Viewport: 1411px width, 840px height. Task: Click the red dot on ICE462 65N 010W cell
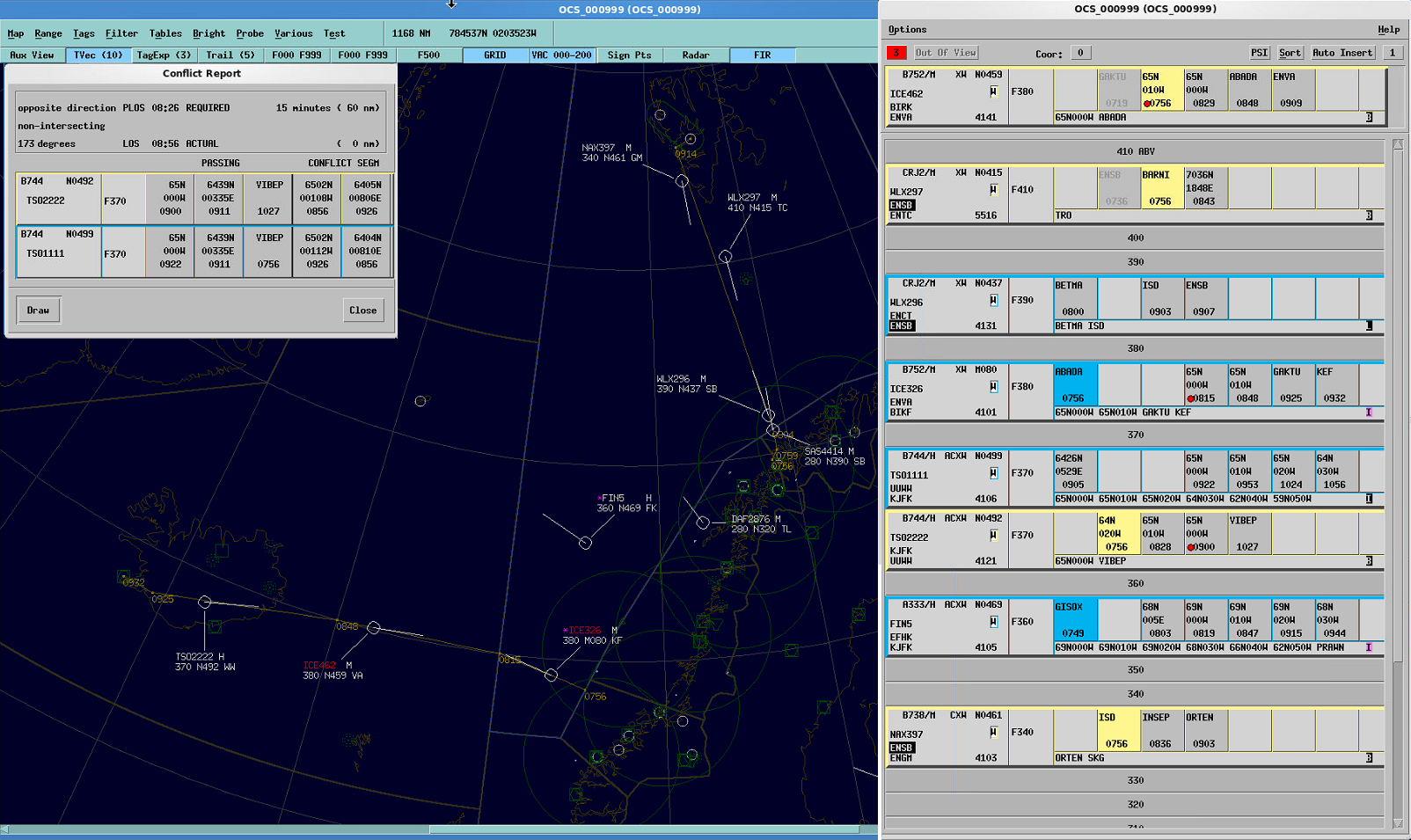pyautogui.click(x=1147, y=104)
